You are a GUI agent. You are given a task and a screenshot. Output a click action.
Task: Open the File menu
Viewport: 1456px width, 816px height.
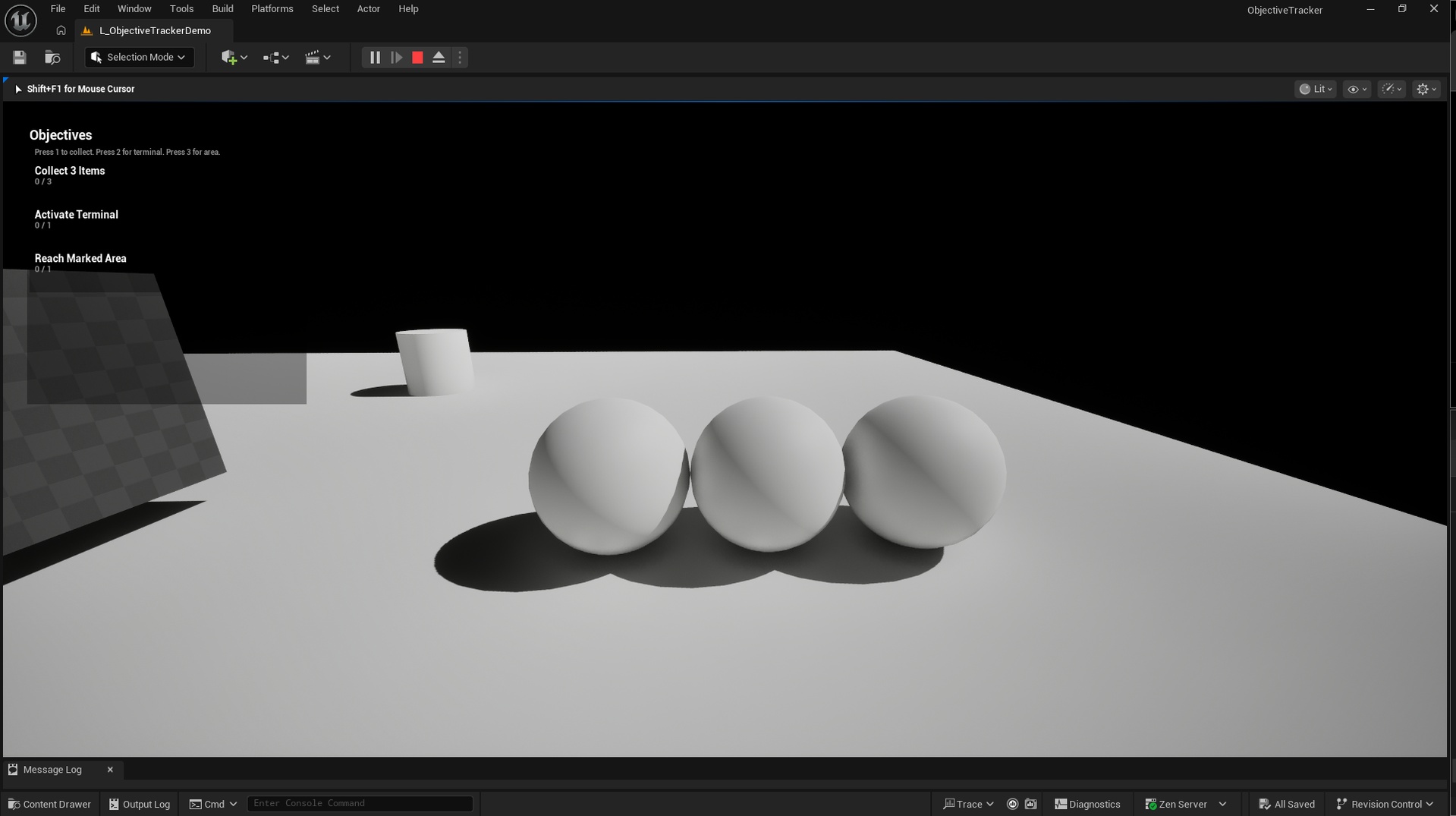[x=58, y=9]
